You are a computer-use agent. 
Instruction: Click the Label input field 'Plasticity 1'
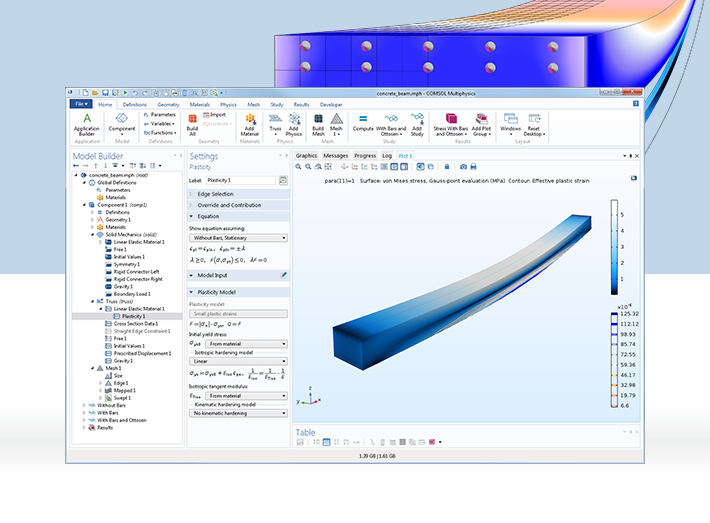click(240, 180)
